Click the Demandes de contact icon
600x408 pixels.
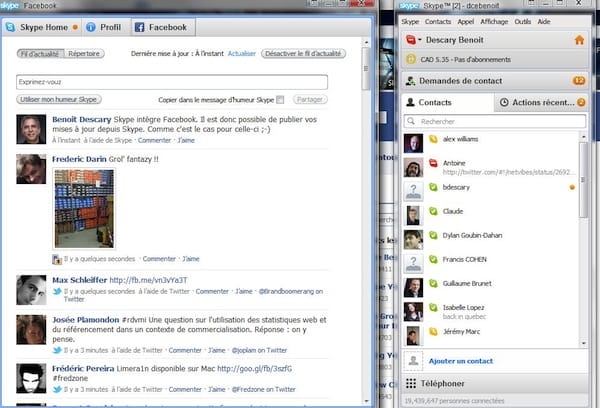click(x=411, y=80)
